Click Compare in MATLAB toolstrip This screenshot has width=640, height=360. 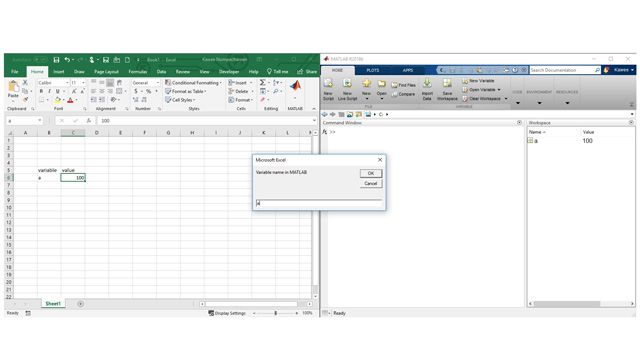(403, 94)
